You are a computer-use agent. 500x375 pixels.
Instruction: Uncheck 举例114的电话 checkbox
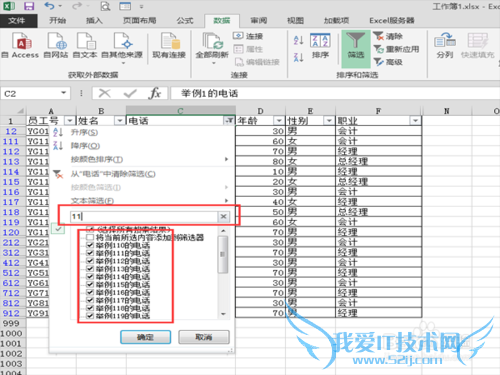(x=90, y=276)
